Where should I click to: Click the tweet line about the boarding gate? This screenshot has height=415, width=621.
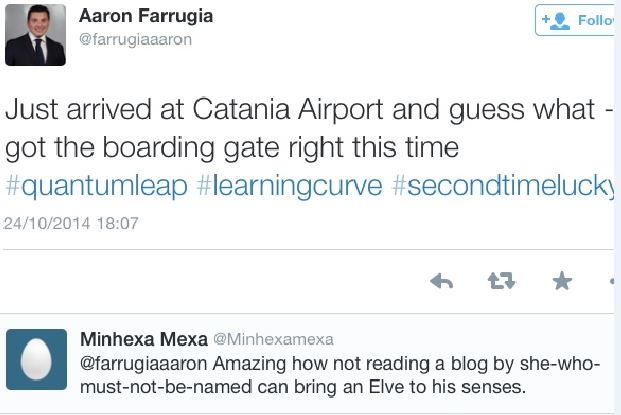(x=231, y=147)
